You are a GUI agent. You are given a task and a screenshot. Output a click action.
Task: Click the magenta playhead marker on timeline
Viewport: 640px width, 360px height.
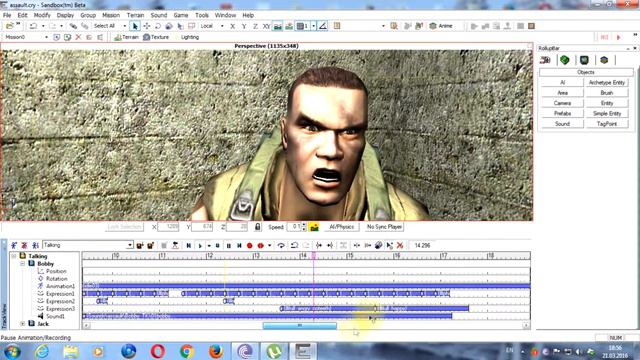tap(313, 256)
